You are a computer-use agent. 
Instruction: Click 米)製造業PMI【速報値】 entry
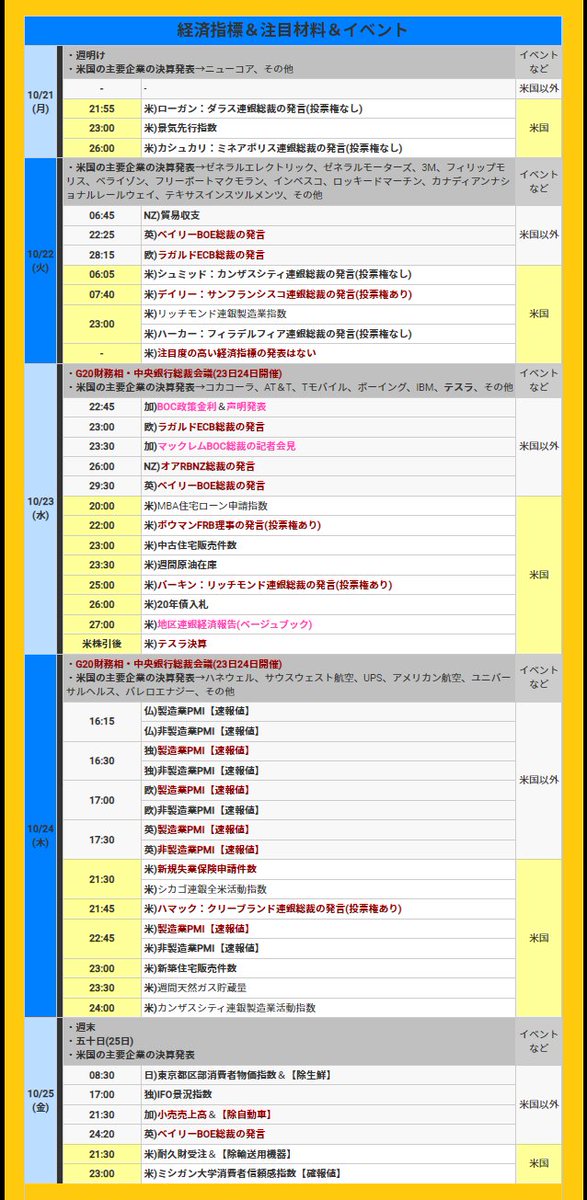328,929
